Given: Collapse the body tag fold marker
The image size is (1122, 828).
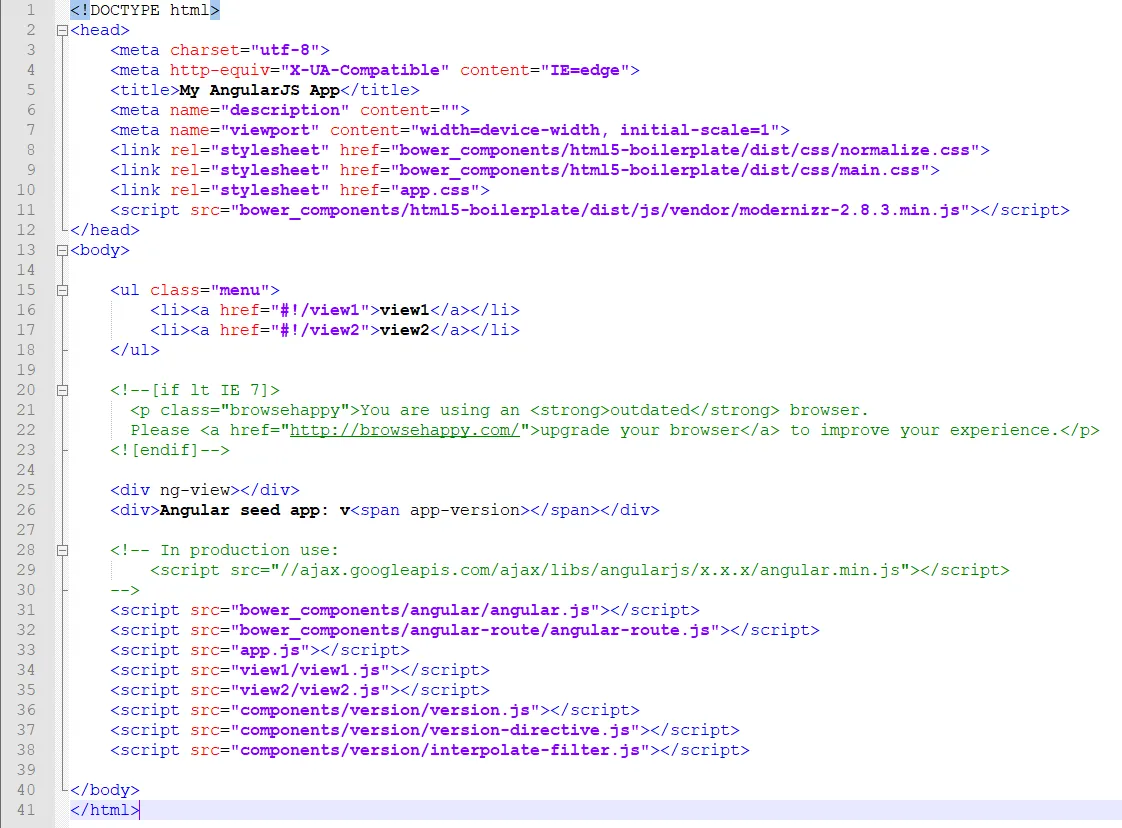Looking at the screenshot, I should [x=62, y=250].
